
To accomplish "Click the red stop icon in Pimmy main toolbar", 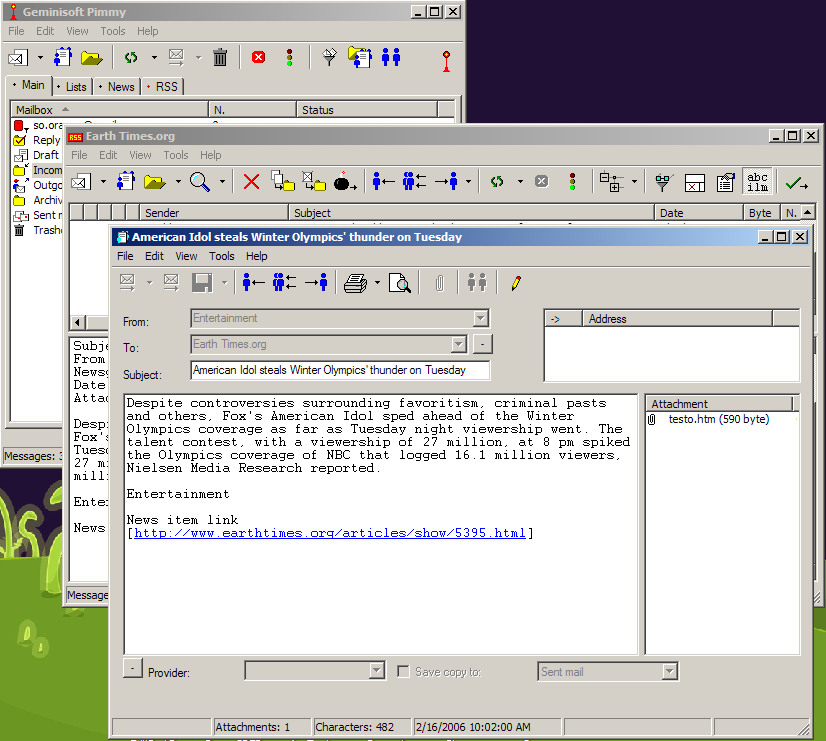I will coord(258,57).
